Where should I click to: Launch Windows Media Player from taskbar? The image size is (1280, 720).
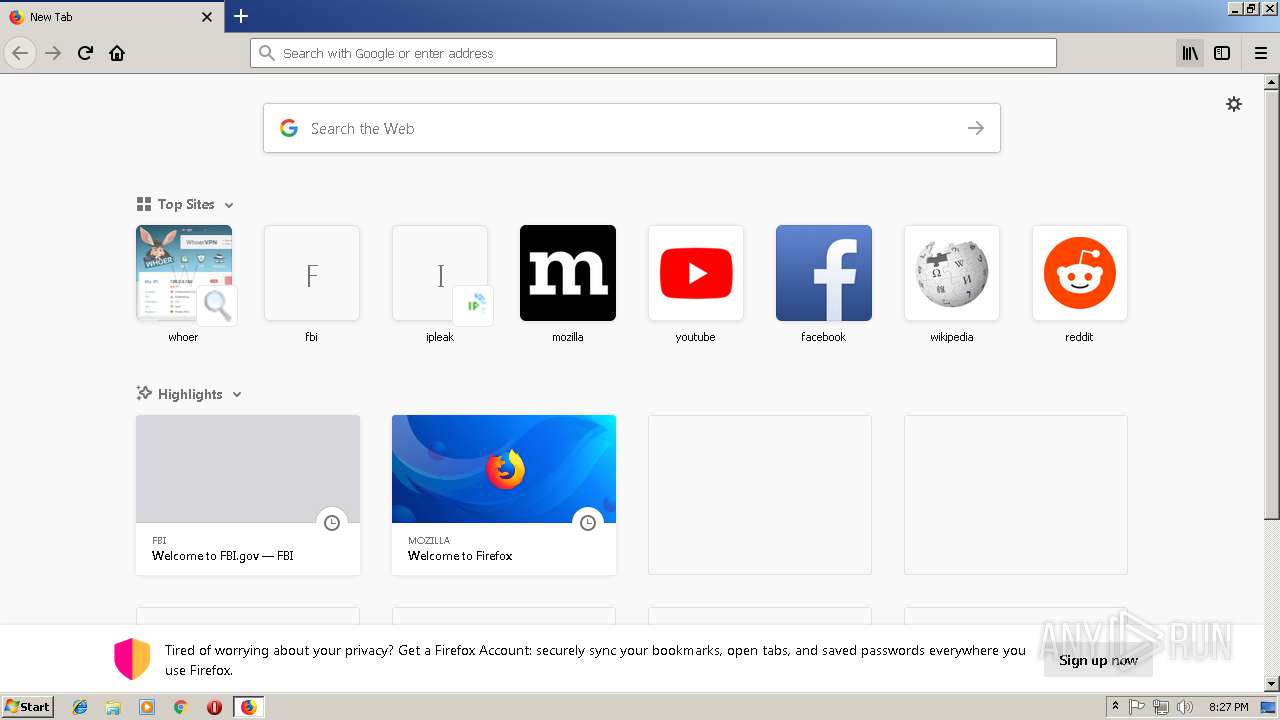click(147, 707)
